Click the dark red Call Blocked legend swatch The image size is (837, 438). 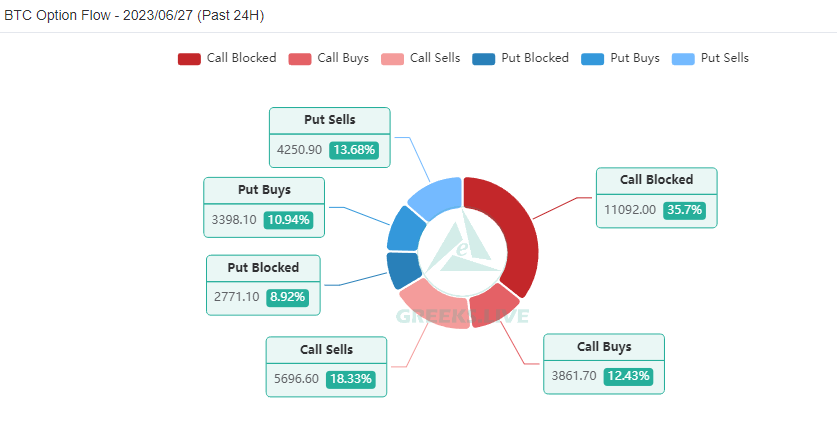190,58
